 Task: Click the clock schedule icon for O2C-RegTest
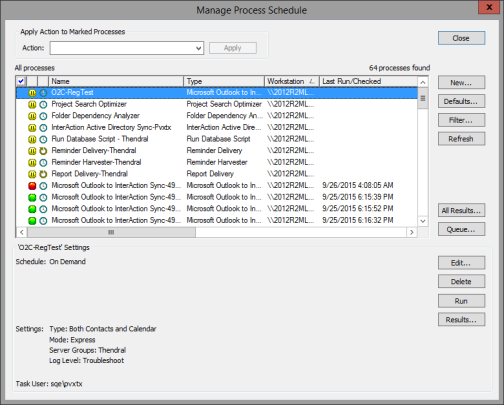(43, 93)
